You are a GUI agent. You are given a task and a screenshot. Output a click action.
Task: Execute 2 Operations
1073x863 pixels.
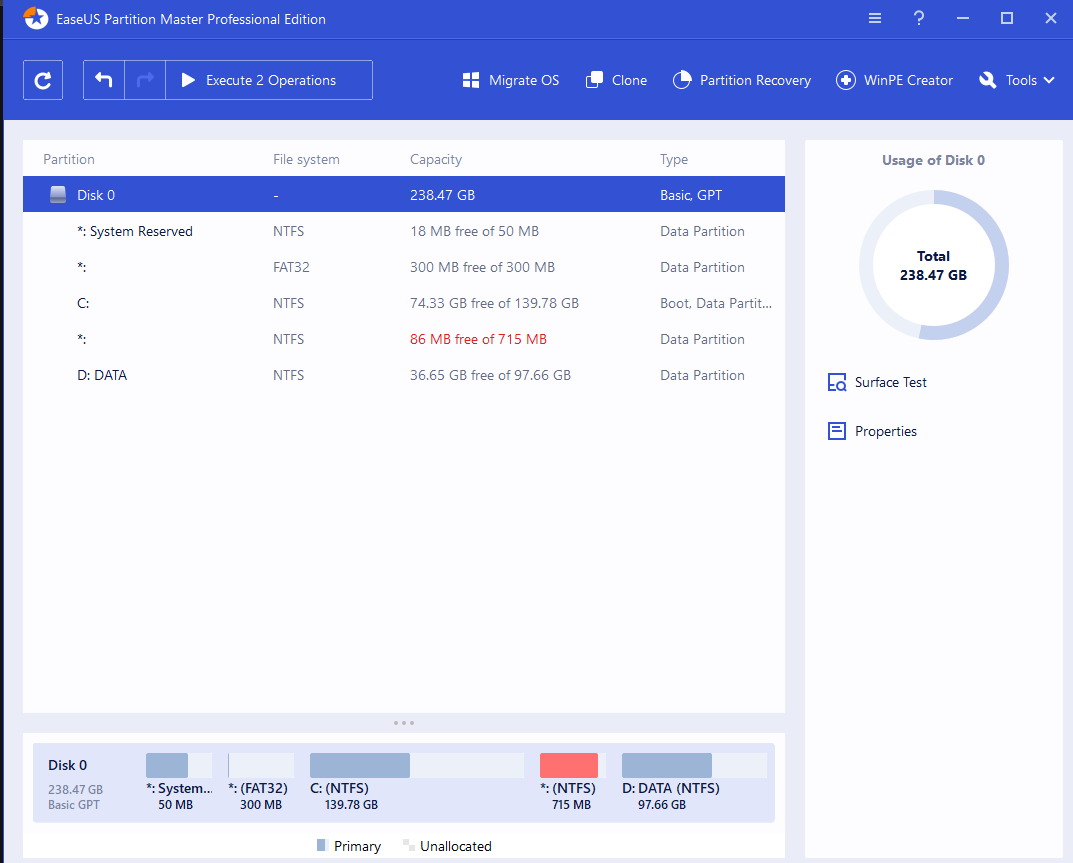[x=269, y=80]
